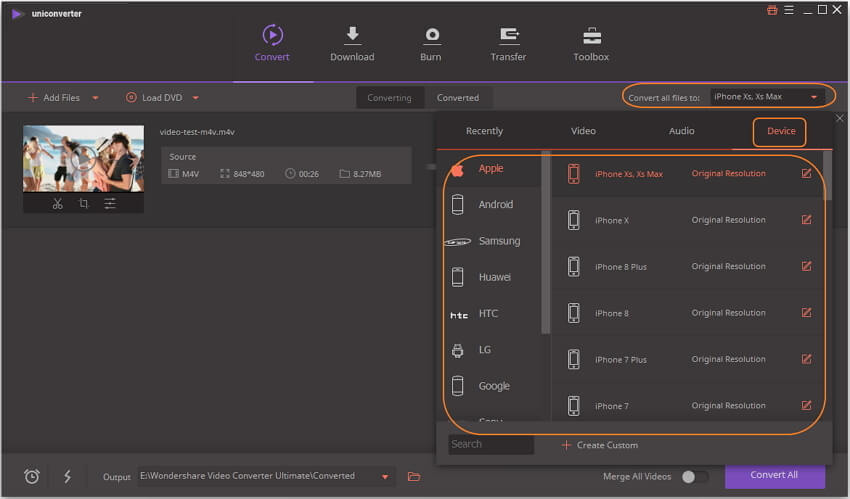Open the Download section
This screenshot has height=499, width=850.
tap(352, 43)
